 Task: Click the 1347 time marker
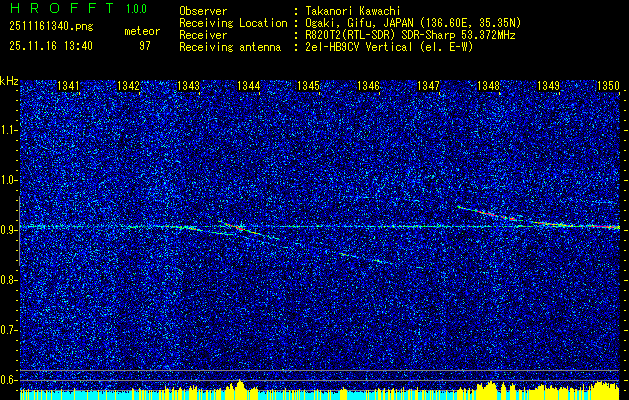[x=428, y=86]
